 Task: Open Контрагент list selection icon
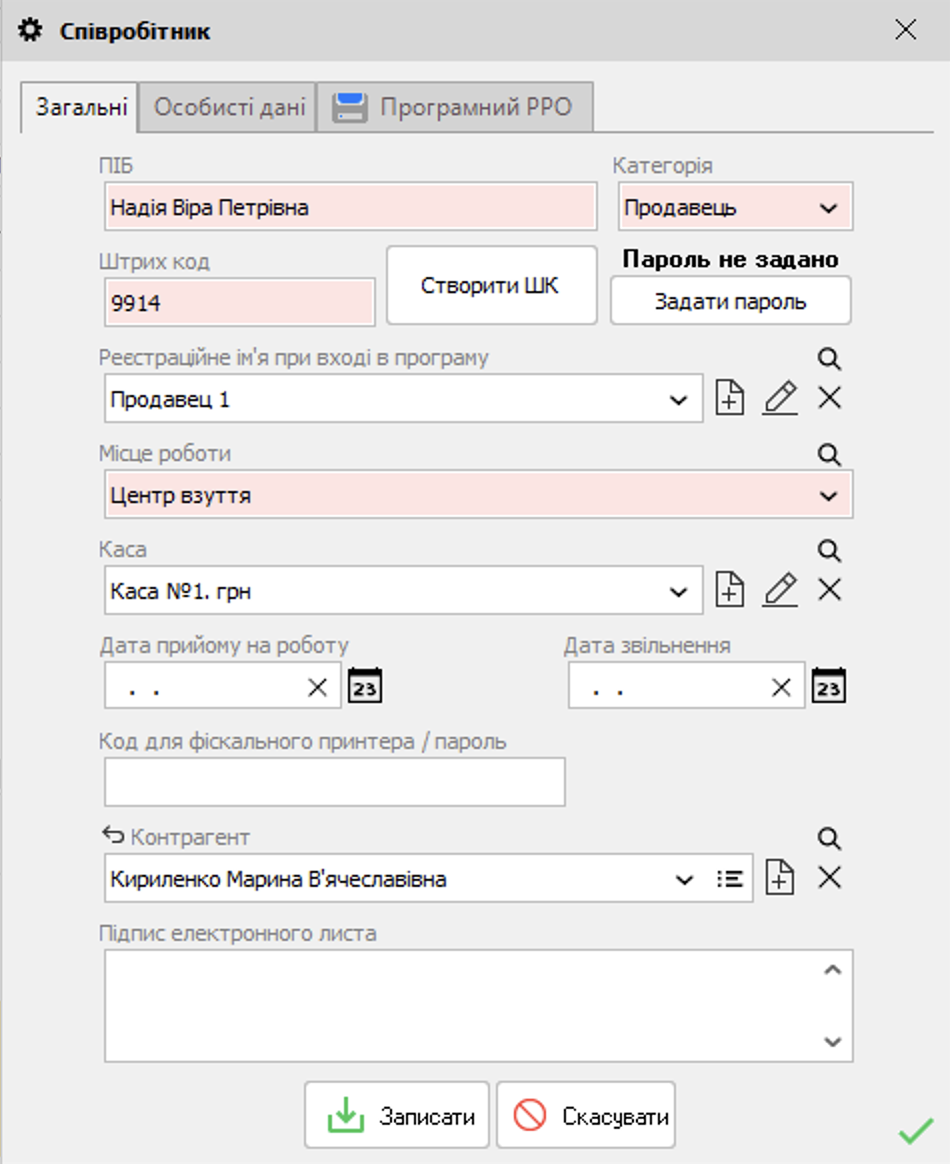(x=730, y=879)
